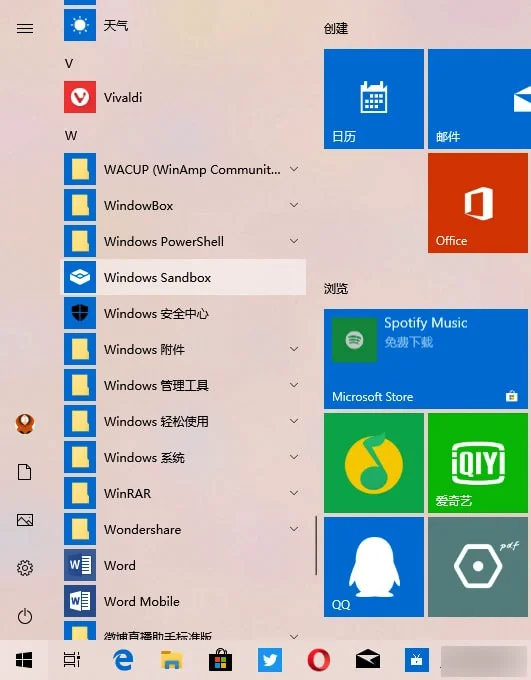Open the QQ Music tile
Viewport: 531px width, 680px height.
coord(374,463)
